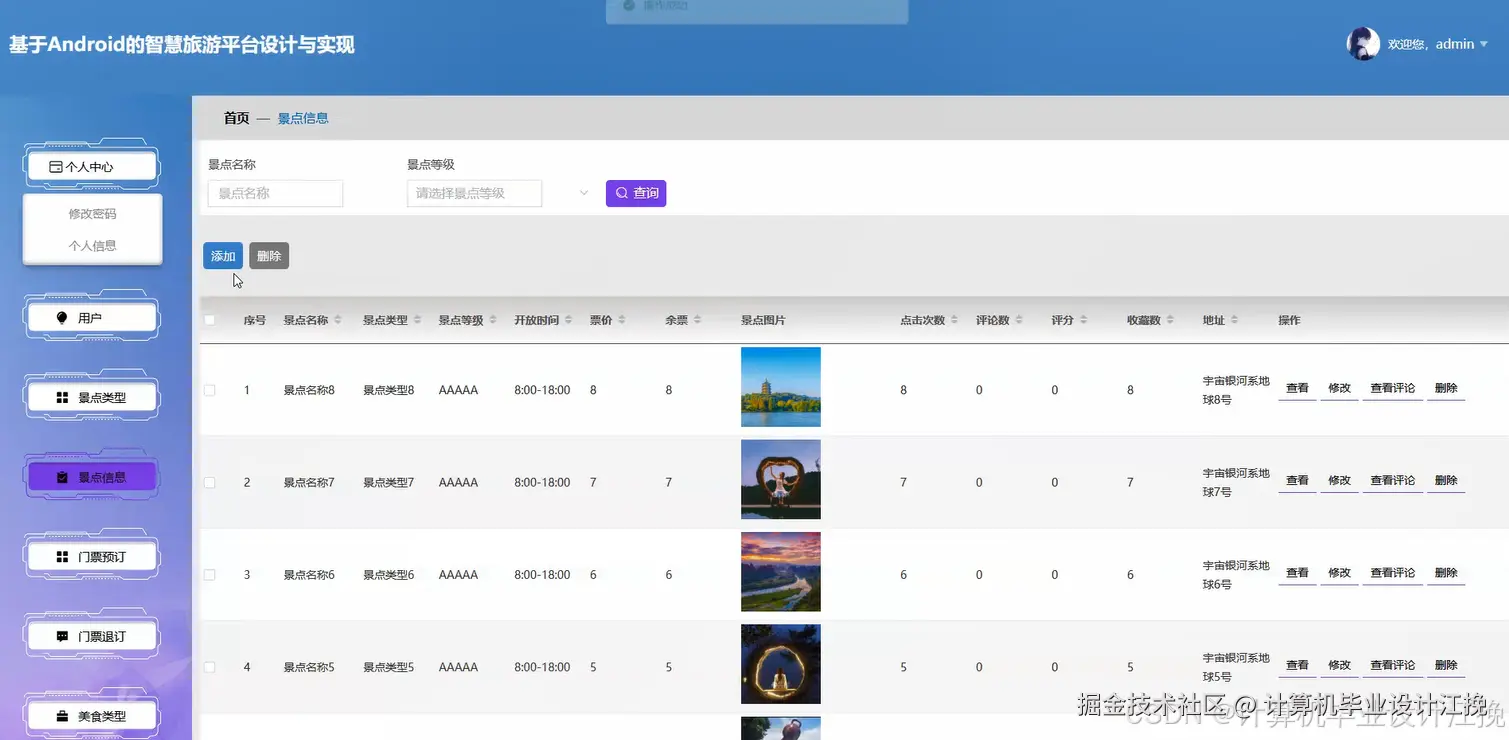Open 个人中心 sidebar menu

[91, 167]
